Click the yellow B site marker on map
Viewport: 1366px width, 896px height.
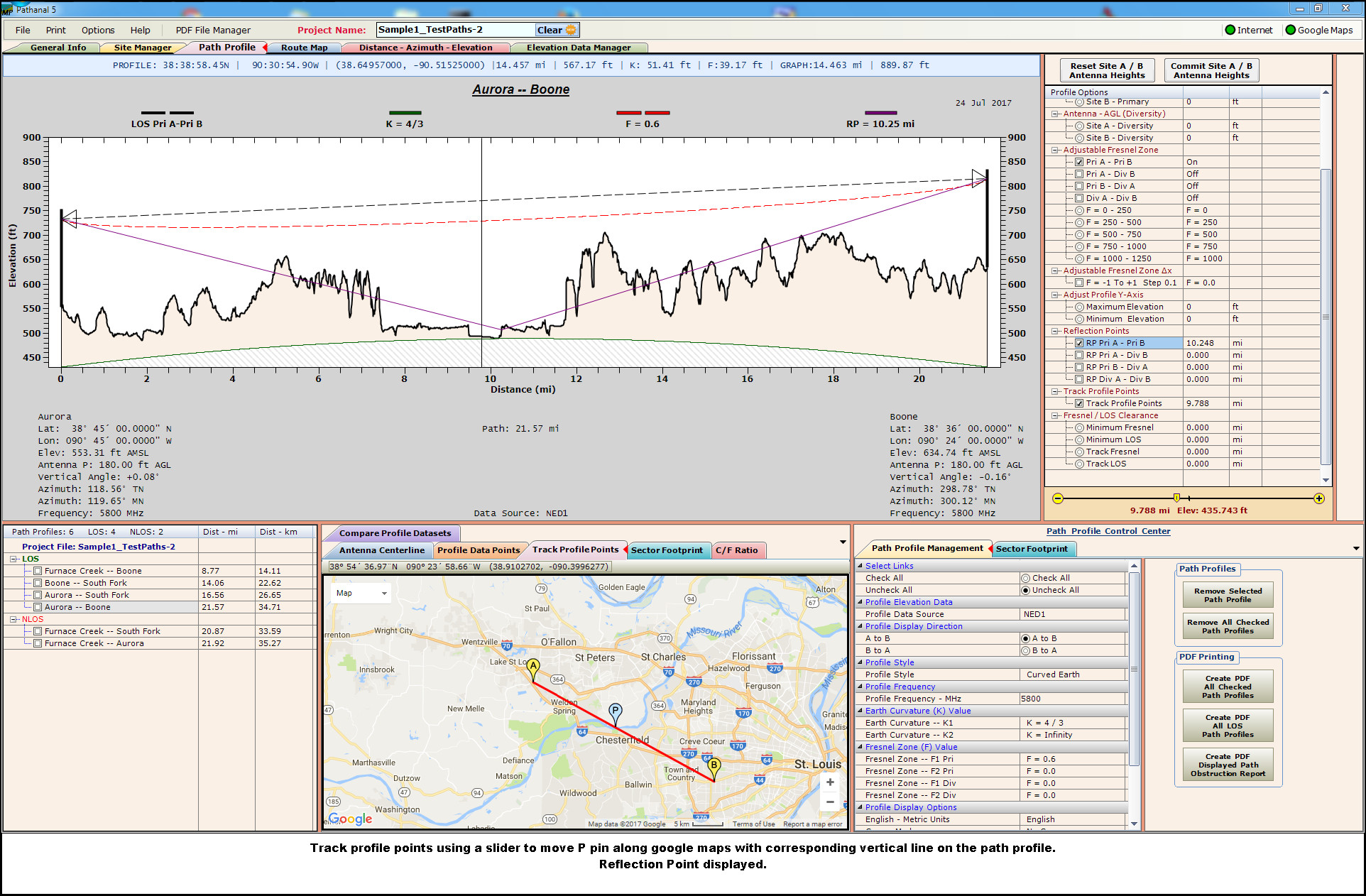point(714,766)
